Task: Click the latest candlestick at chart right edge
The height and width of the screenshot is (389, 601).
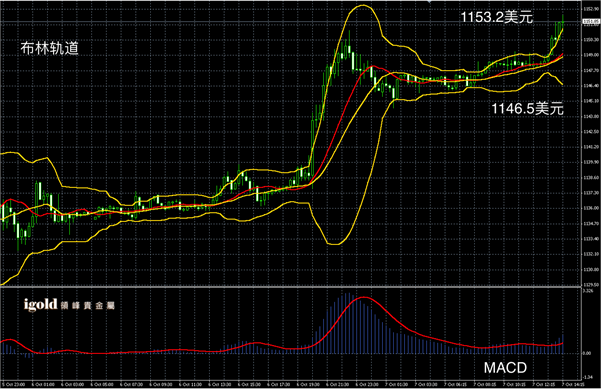Action: [x=563, y=23]
